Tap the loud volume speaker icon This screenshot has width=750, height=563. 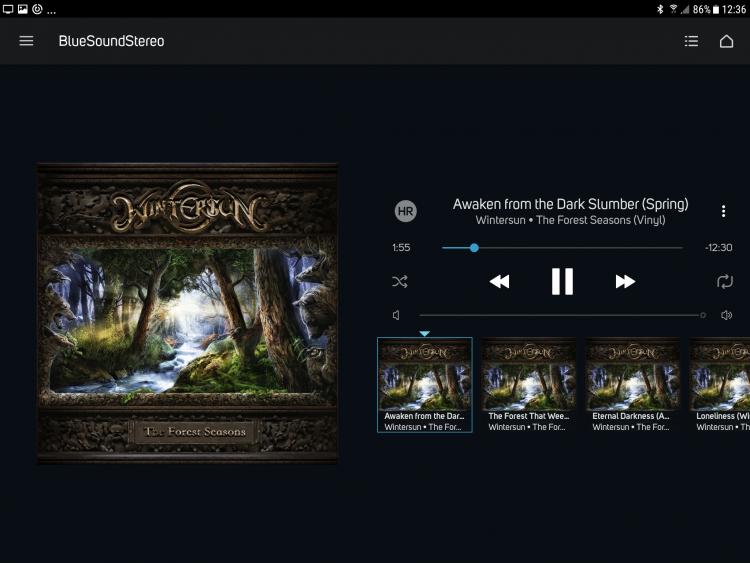(x=726, y=315)
